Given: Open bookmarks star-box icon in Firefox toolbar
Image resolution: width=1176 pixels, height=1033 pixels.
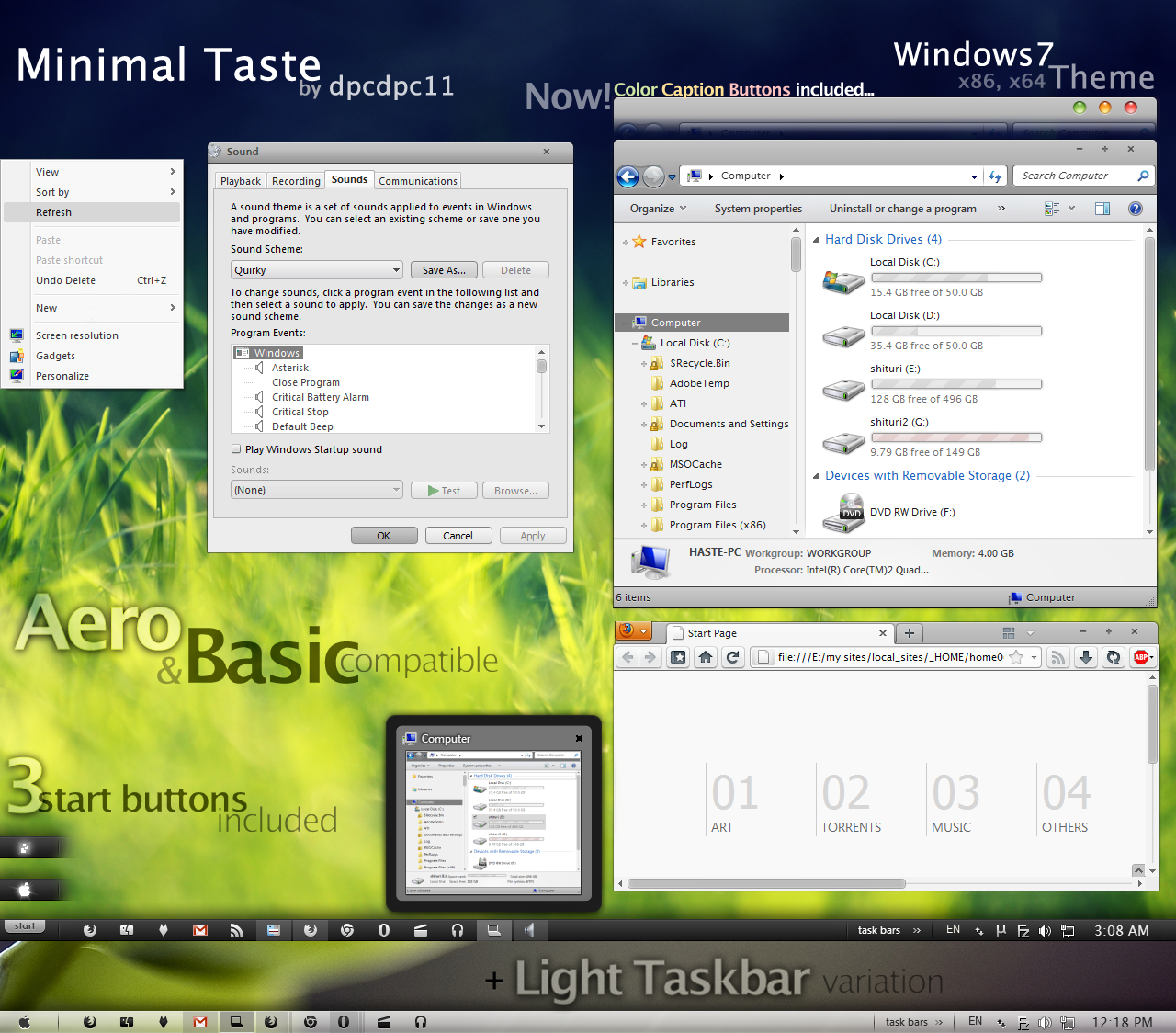Looking at the screenshot, I should (678, 657).
